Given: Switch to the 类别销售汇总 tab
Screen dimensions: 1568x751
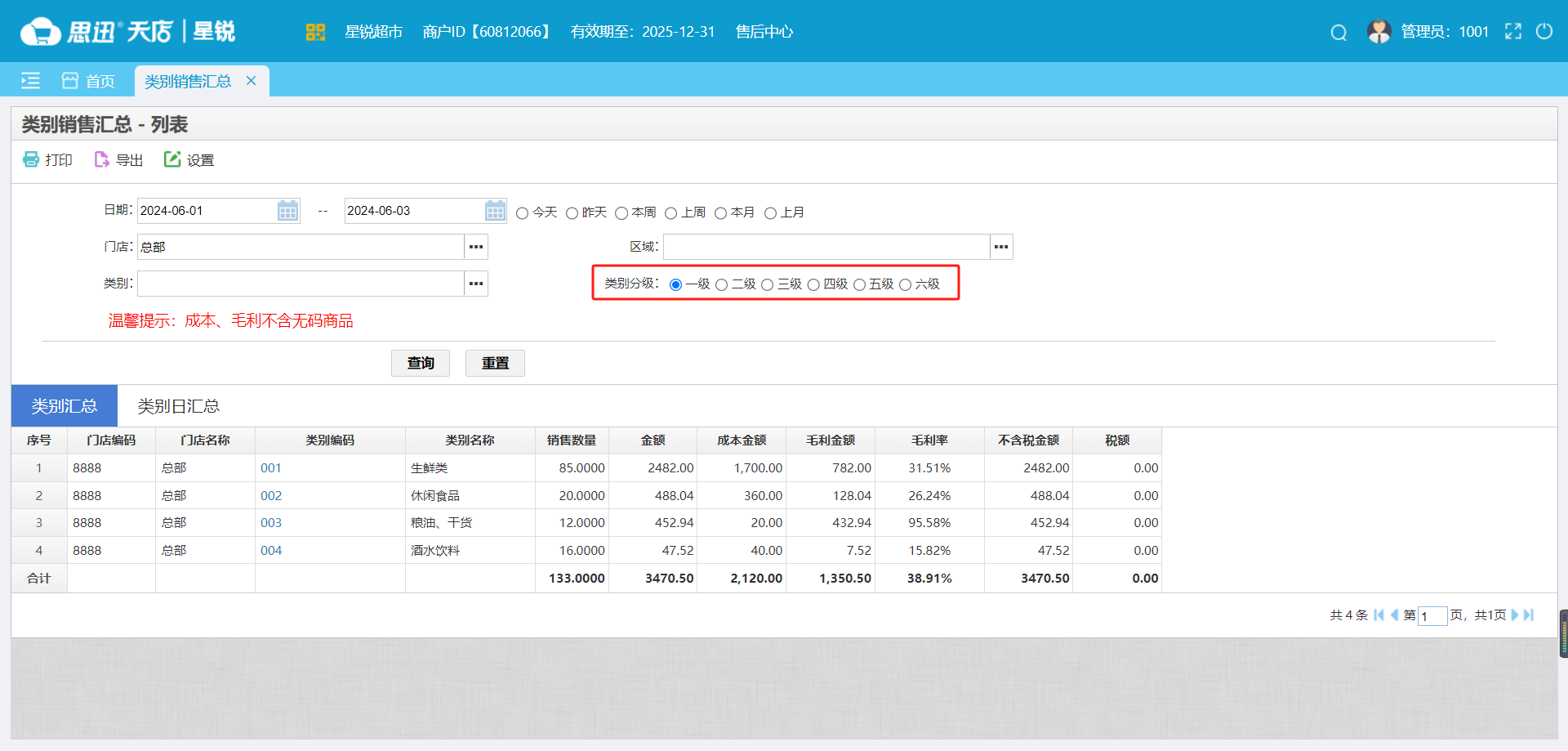Looking at the screenshot, I should click(x=188, y=81).
